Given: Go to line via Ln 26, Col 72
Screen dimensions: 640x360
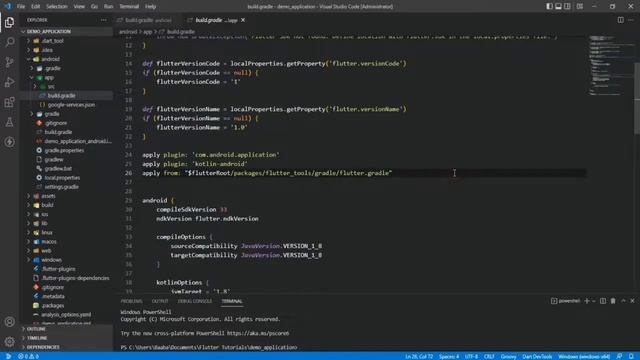Looking at the screenshot, I should [x=419, y=356].
